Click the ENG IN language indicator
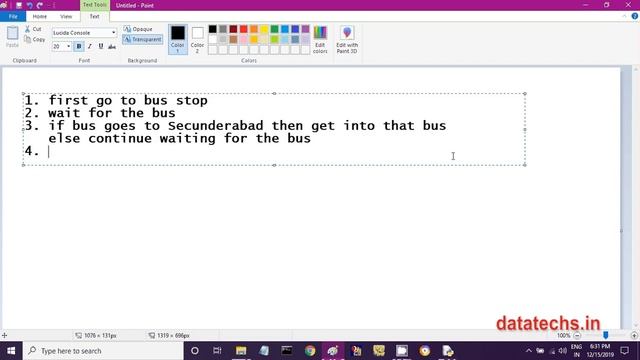640x360 pixels. 576,351
